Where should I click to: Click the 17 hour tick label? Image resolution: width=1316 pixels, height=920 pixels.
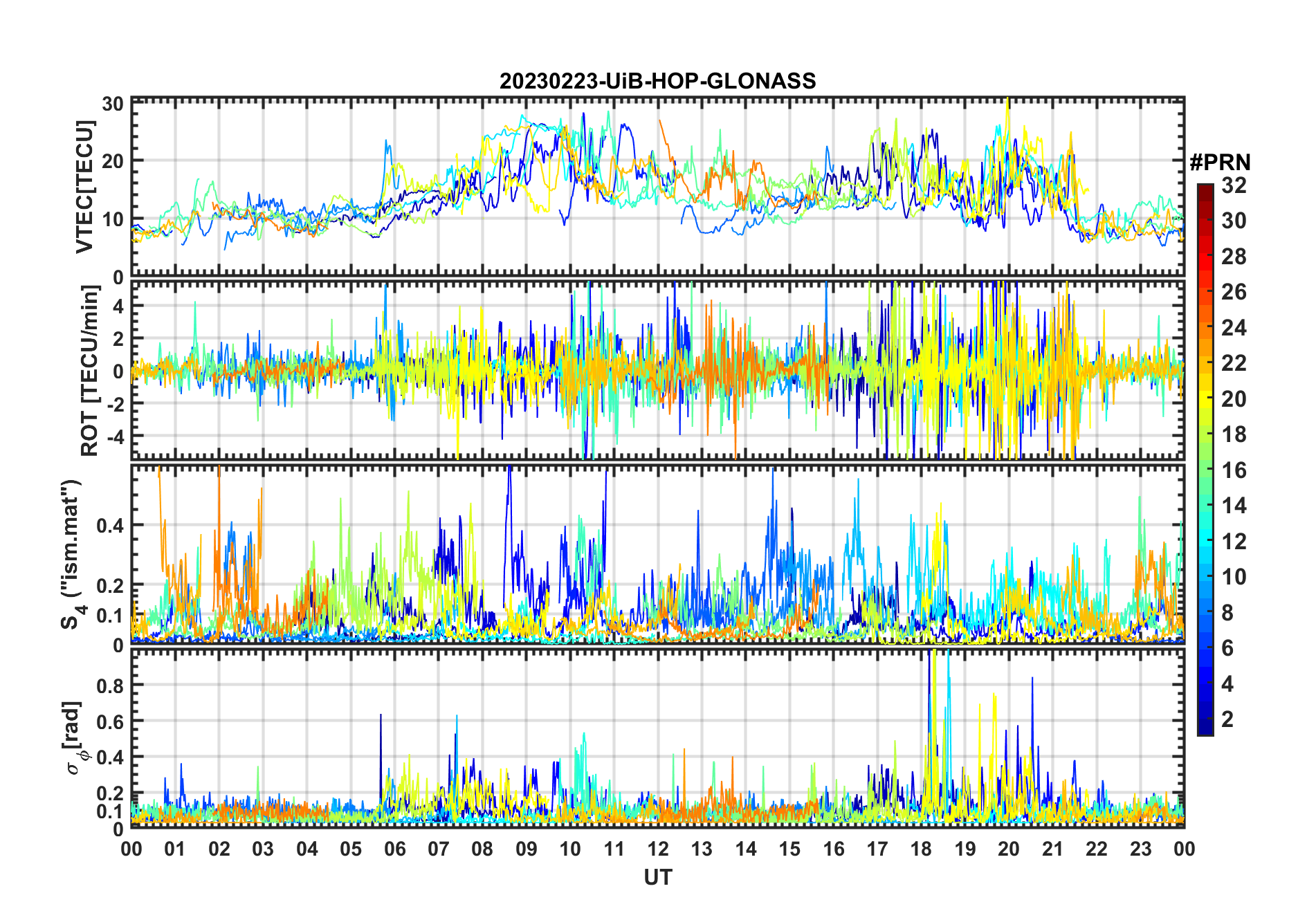pyautogui.click(x=877, y=849)
